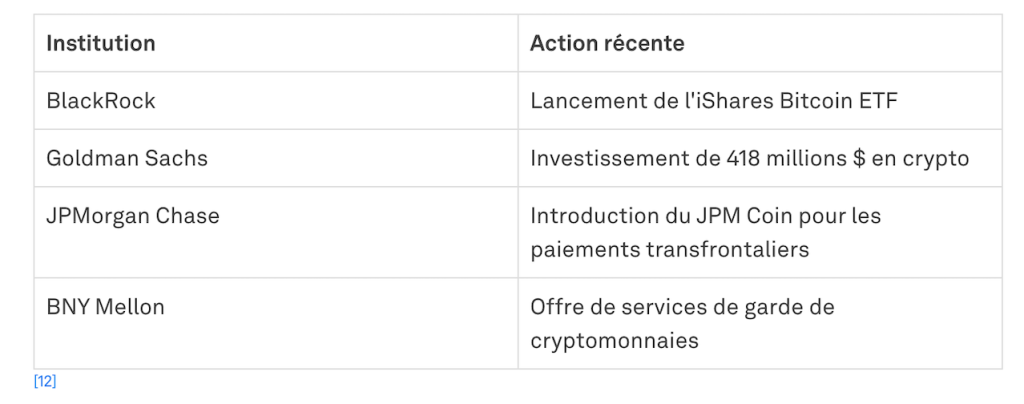Select the BNY Mellon table cell
Image resolution: width=1024 pixels, height=404 pixels.
pos(105,307)
